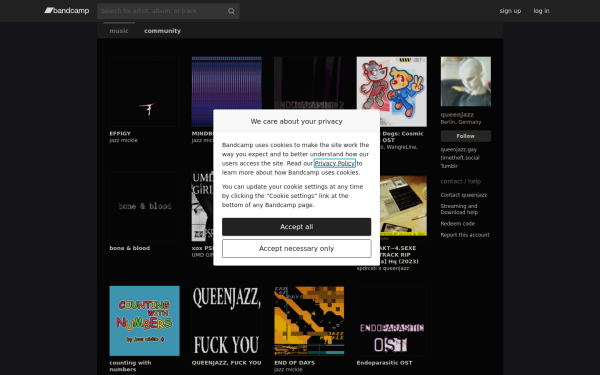Click the Berlin, Germany location text

pyautogui.click(x=461, y=122)
